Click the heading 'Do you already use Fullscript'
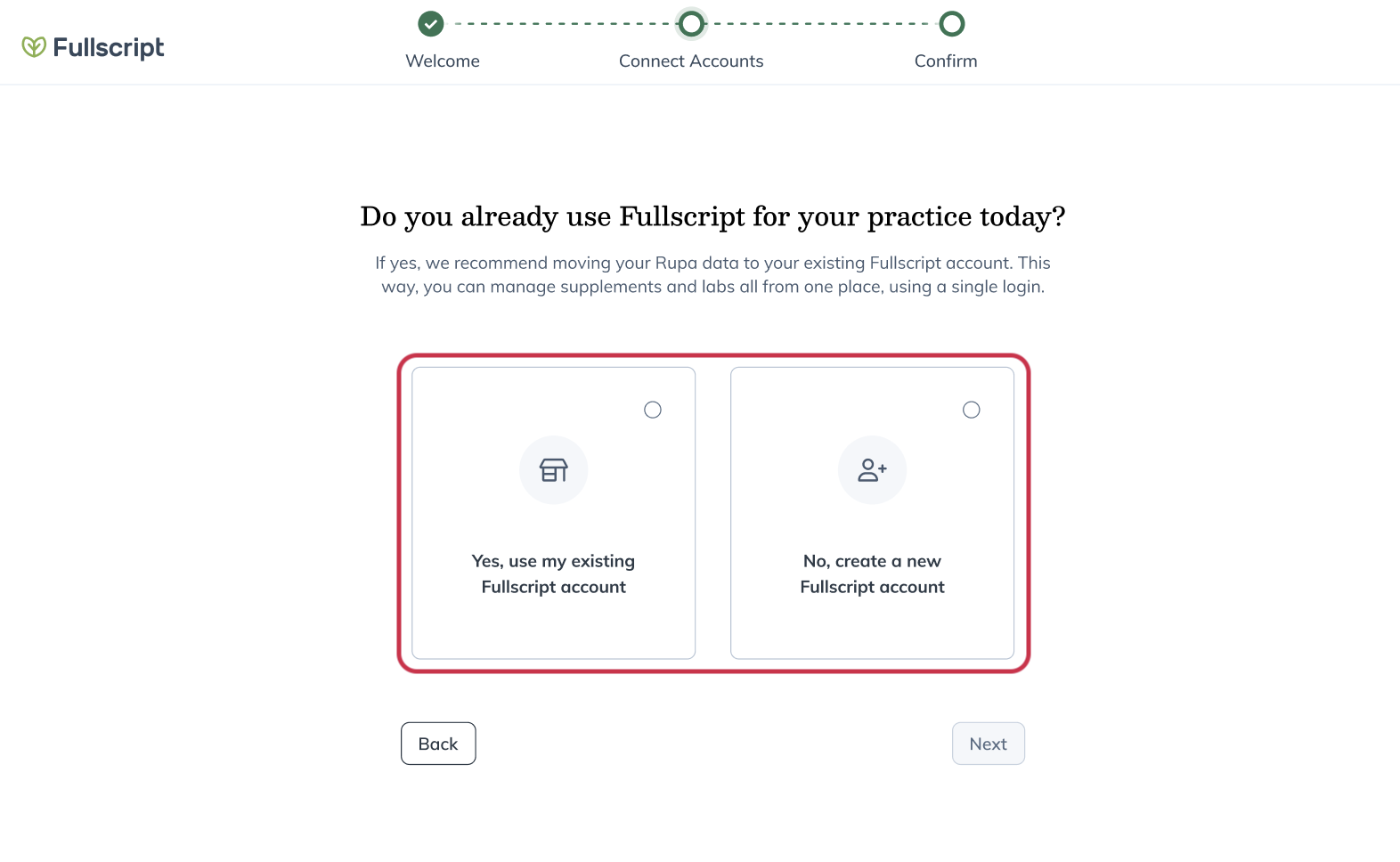Screen dimensions: 1400x862 pos(712,215)
